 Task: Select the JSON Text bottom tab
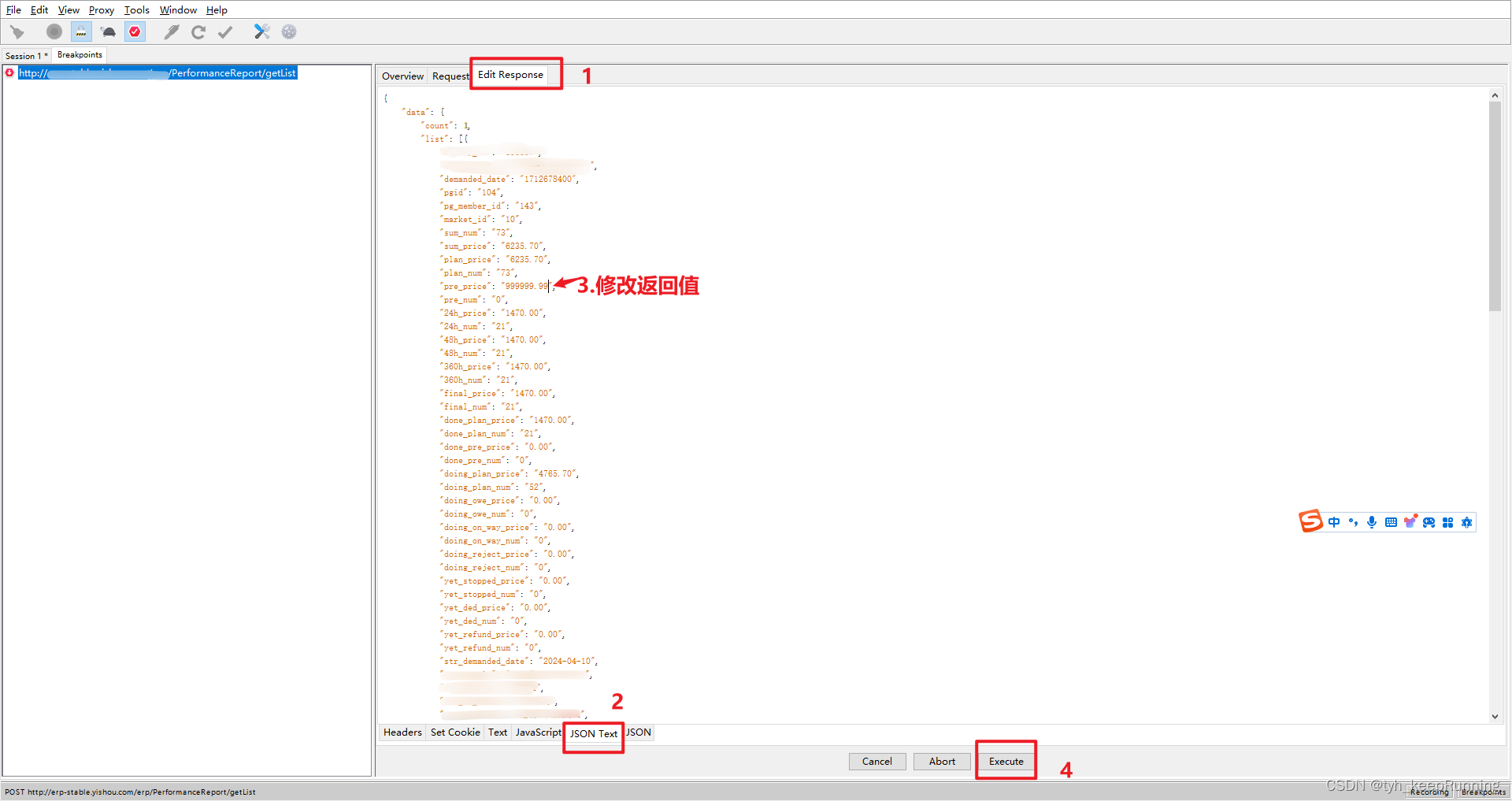(x=594, y=733)
